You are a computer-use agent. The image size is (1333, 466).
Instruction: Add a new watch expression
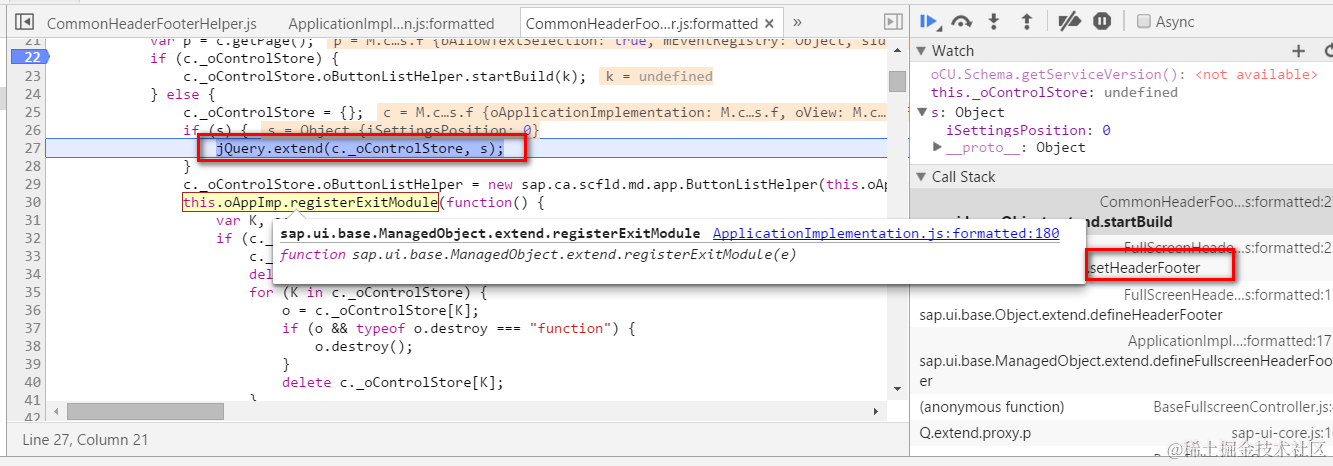[1299, 51]
